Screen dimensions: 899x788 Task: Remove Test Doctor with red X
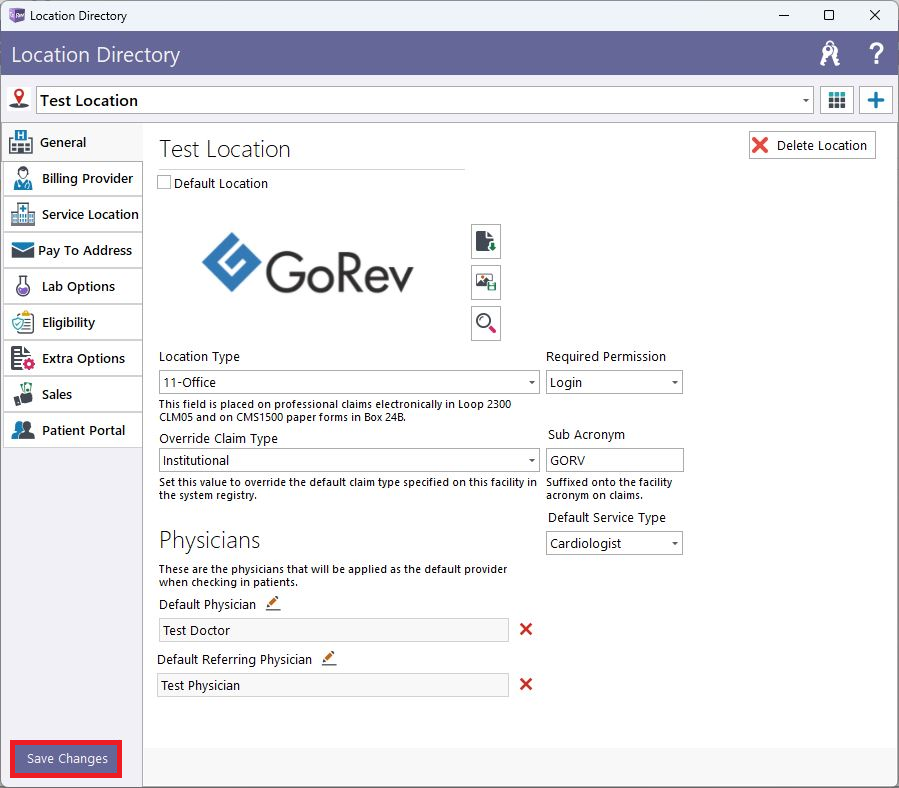[x=526, y=629]
